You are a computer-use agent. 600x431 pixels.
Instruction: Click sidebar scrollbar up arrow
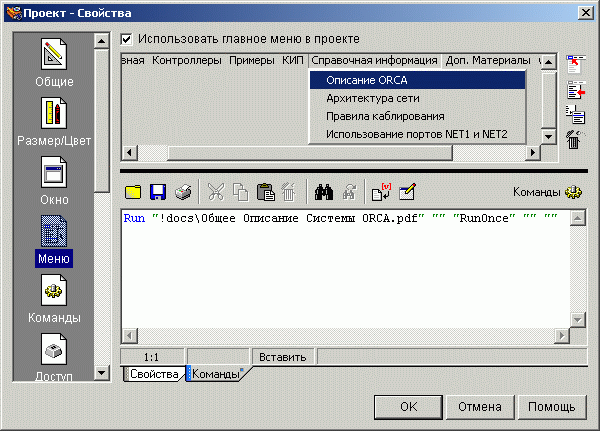pyautogui.click(x=101, y=41)
